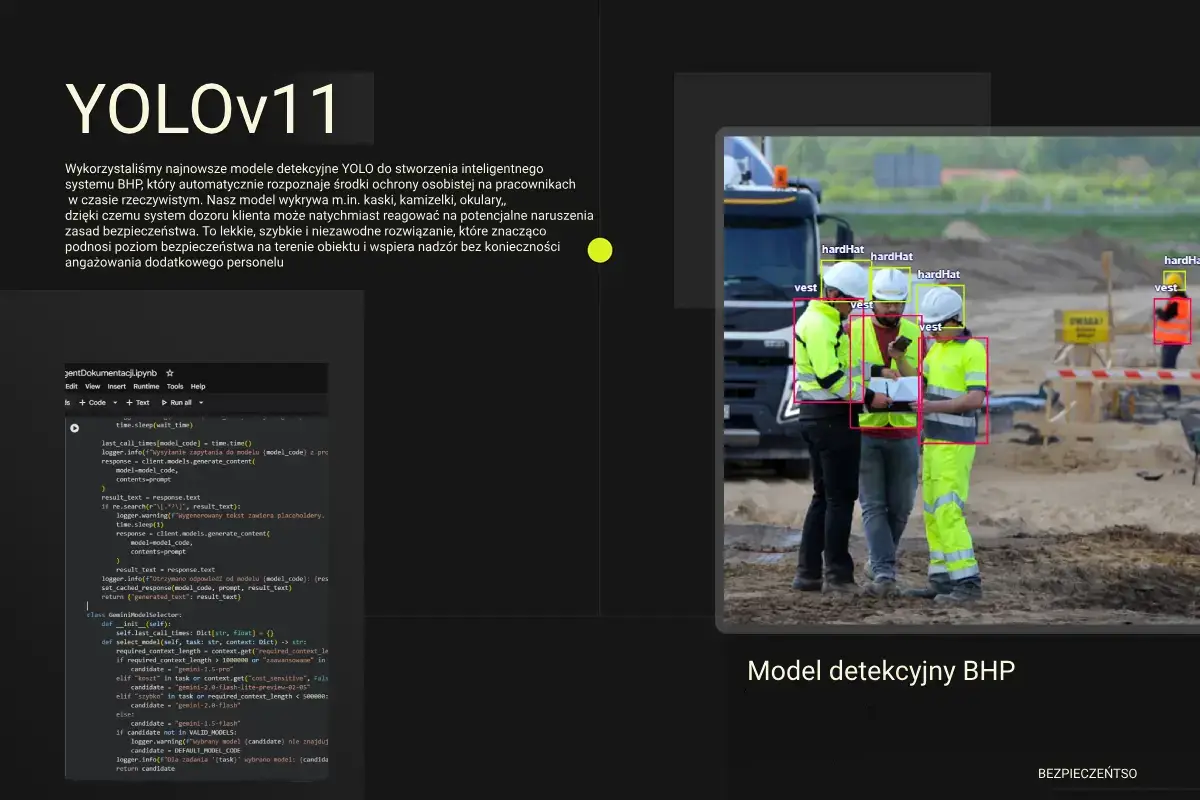Viewport: 1200px width, 800px height.
Task: Click the Model detekcyjny BHP caption
Action: (880, 671)
